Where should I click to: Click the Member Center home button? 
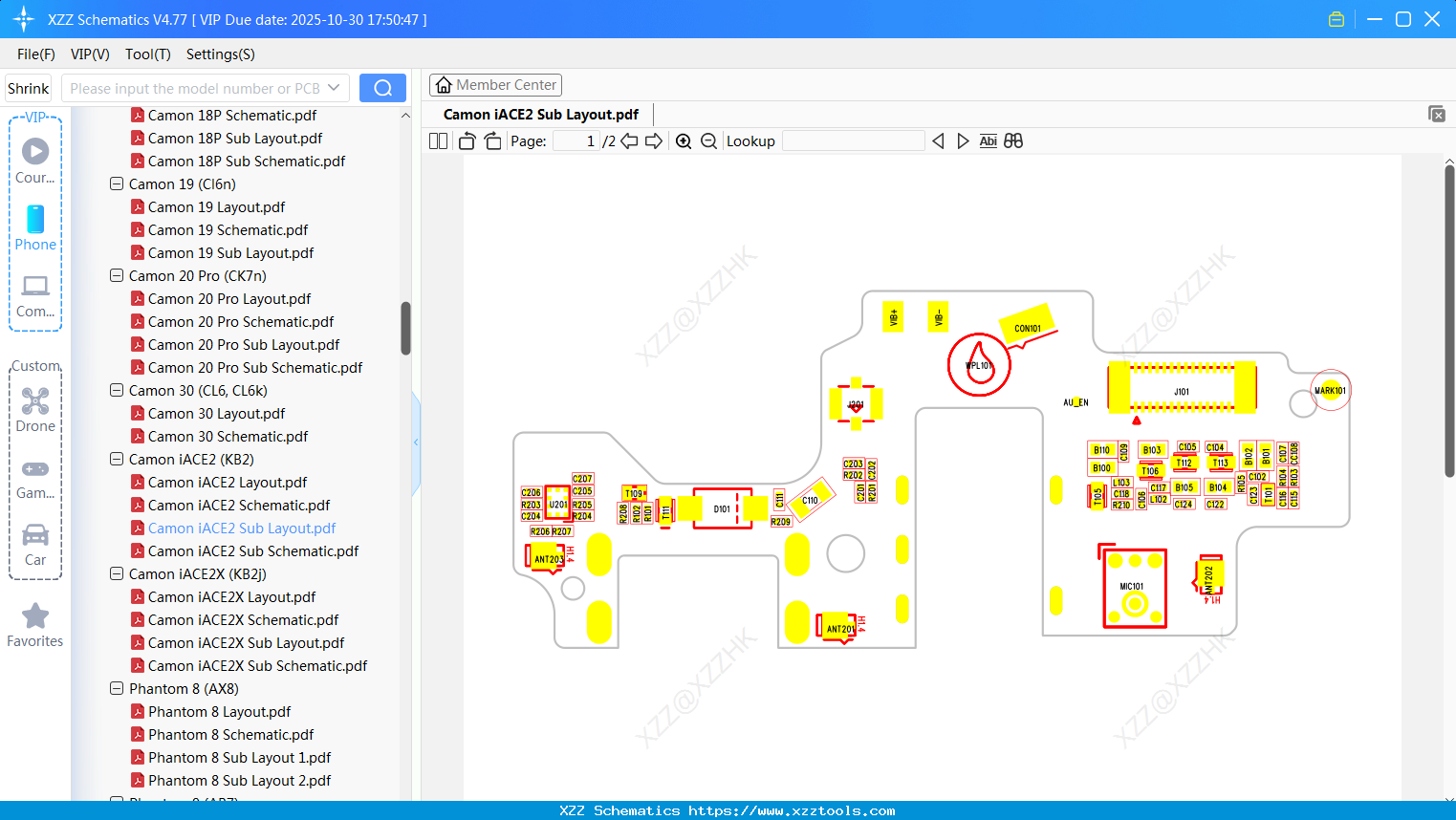click(x=495, y=85)
